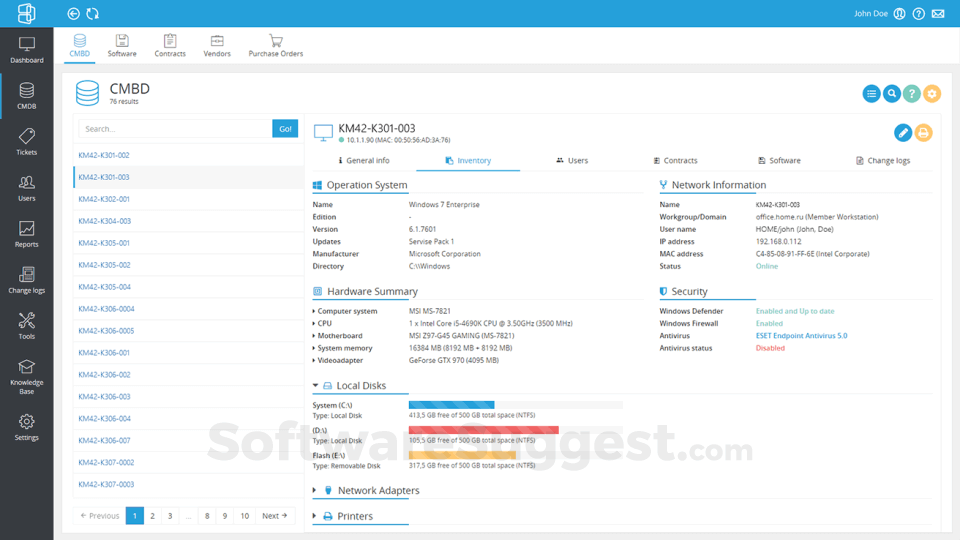Viewport: 960px width, 540px height.
Task: Click the orange gear round icon
Action: (932, 94)
